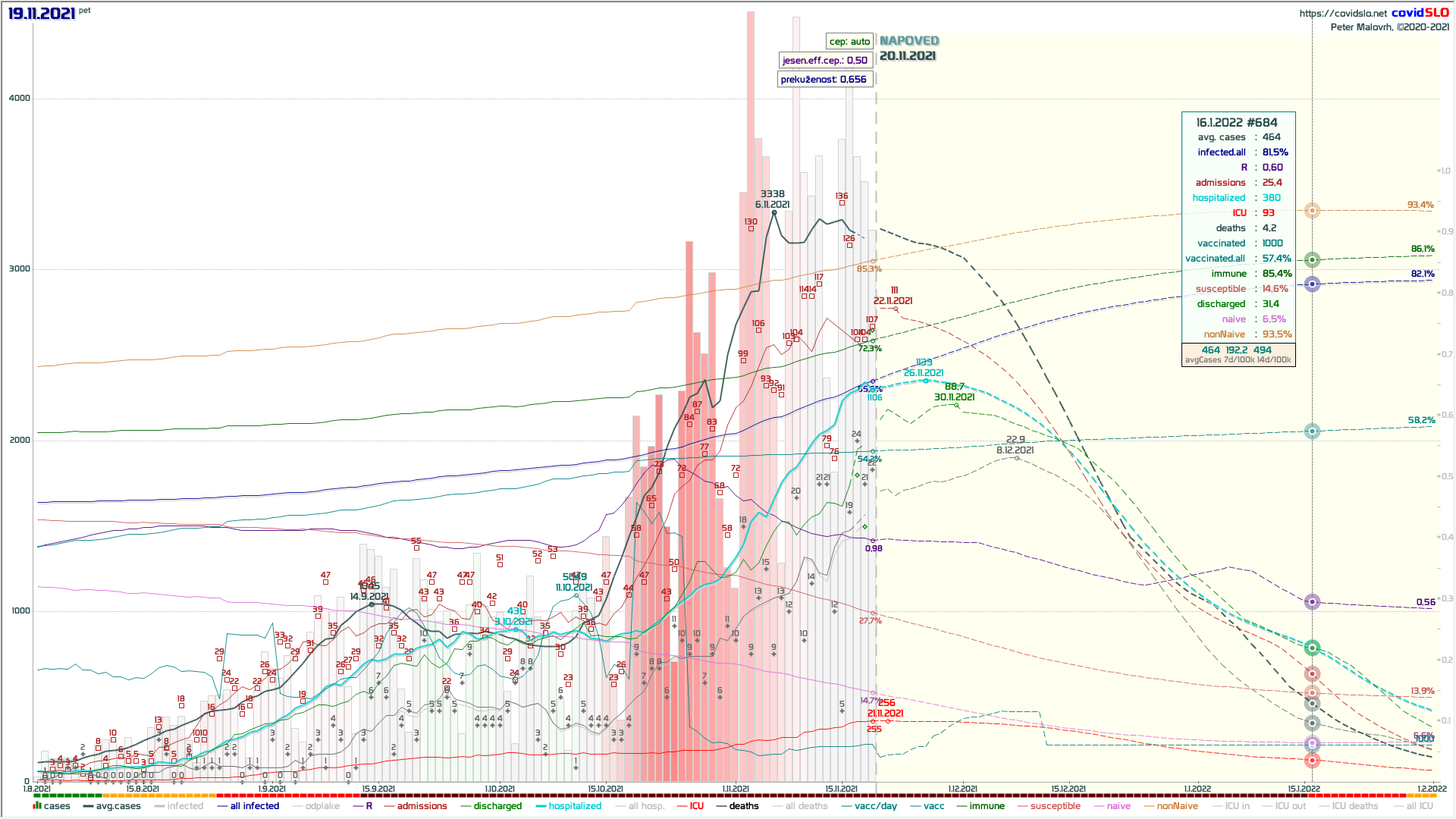Click red ICU circle marker at bottom
The image size is (1456, 819).
[x=1313, y=761]
